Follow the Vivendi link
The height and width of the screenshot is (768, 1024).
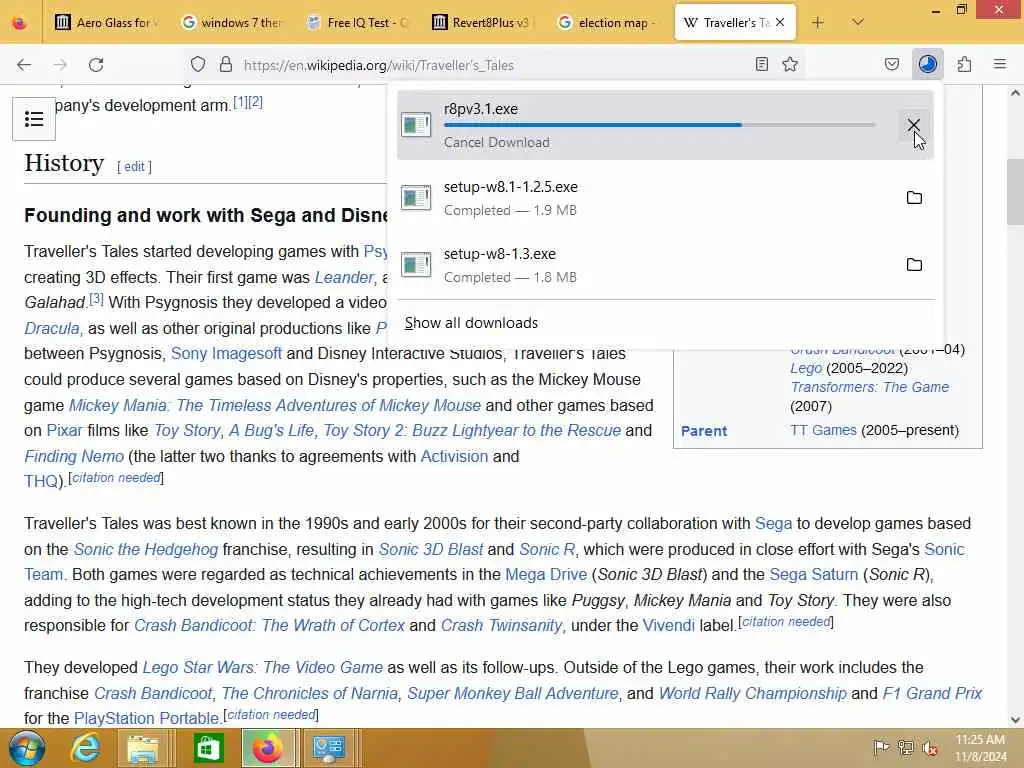pos(669,626)
